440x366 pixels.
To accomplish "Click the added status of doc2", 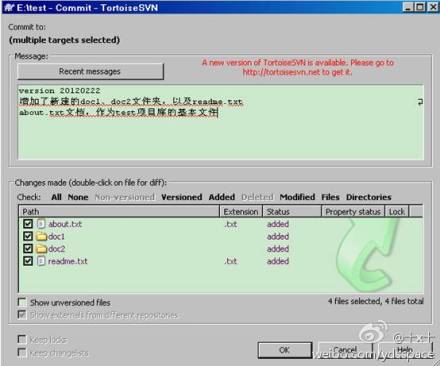I will tap(278, 249).
